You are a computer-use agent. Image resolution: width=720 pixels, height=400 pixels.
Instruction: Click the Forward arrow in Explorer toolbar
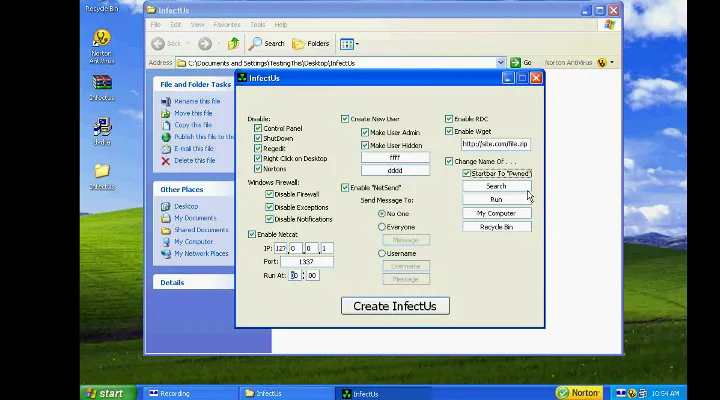(x=205, y=44)
